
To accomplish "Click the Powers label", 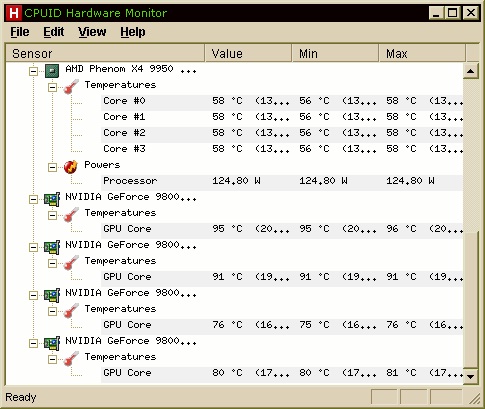I will (102, 165).
